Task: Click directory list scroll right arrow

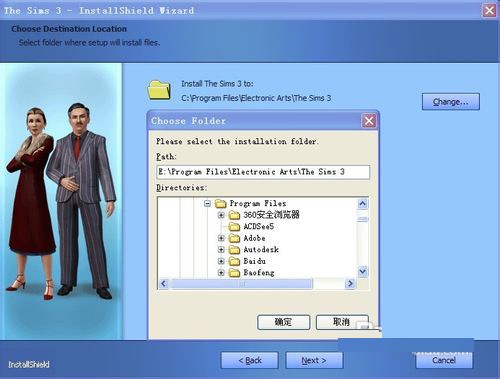Action: (350, 283)
